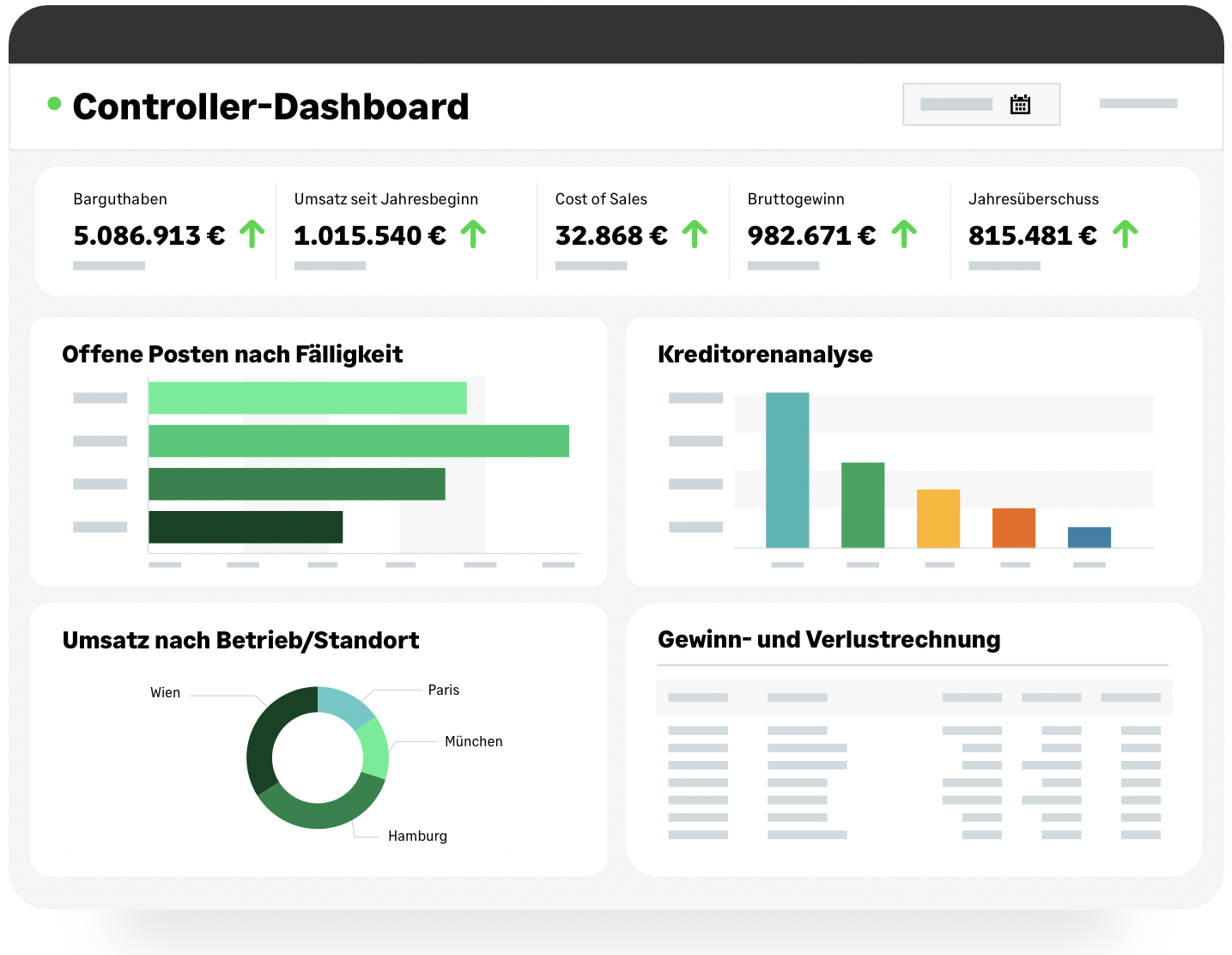This screenshot has height=955, width=1232.
Task: Select the Hamburg label under donut chart
Action: tap(417, 836)
